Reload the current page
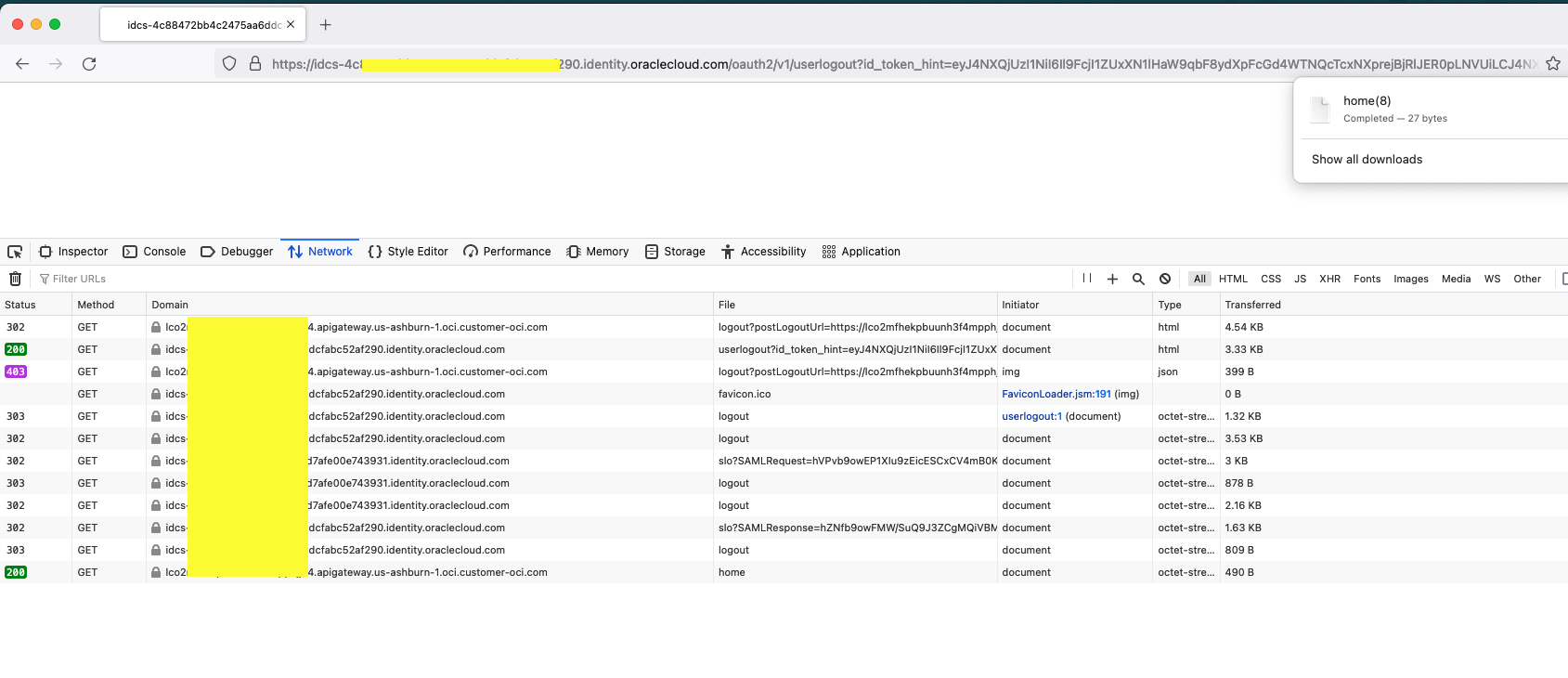Image resolution: width=1568 pixels, height=678 pixels. click(89, 64)
